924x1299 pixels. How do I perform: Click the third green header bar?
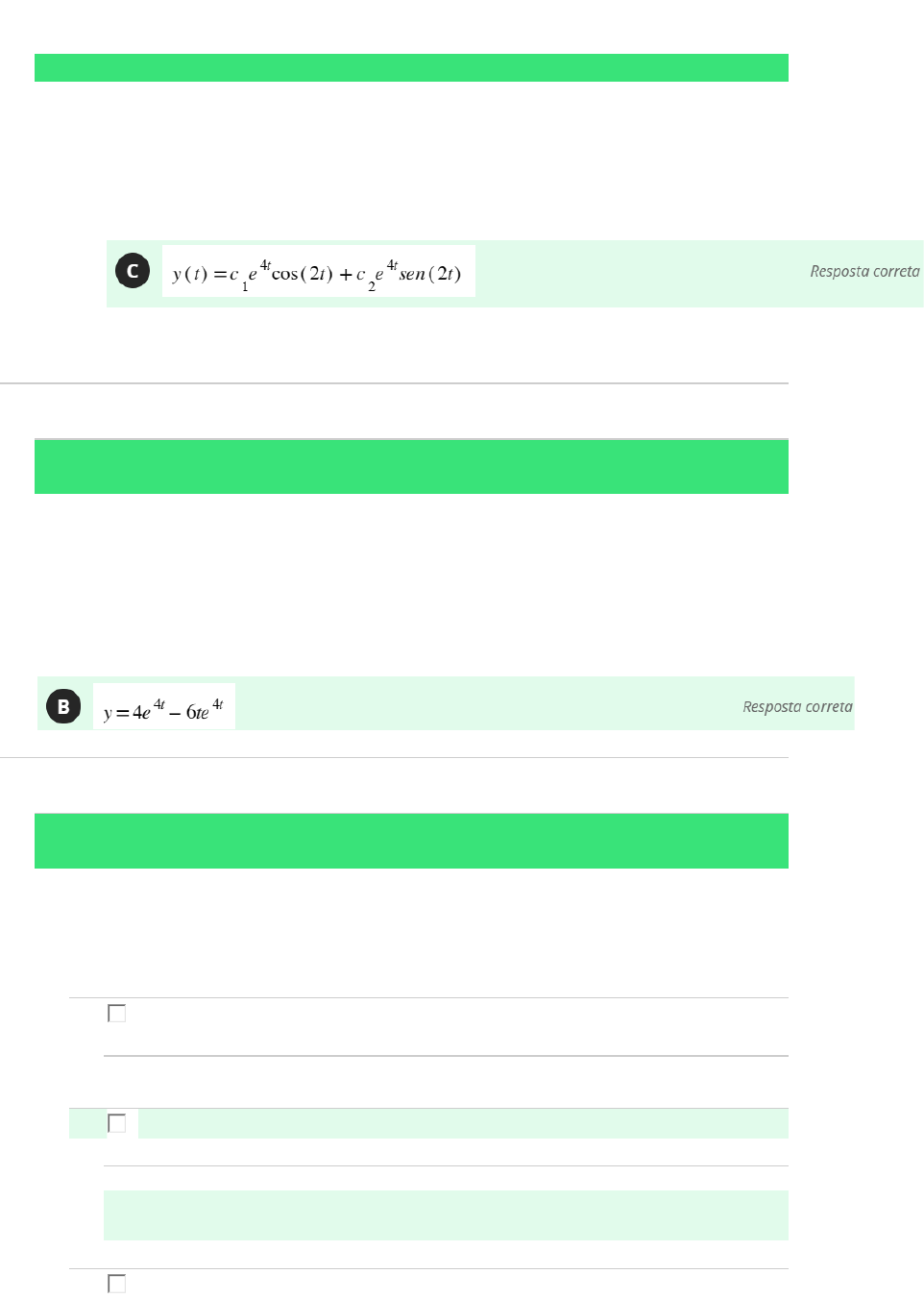411,842
